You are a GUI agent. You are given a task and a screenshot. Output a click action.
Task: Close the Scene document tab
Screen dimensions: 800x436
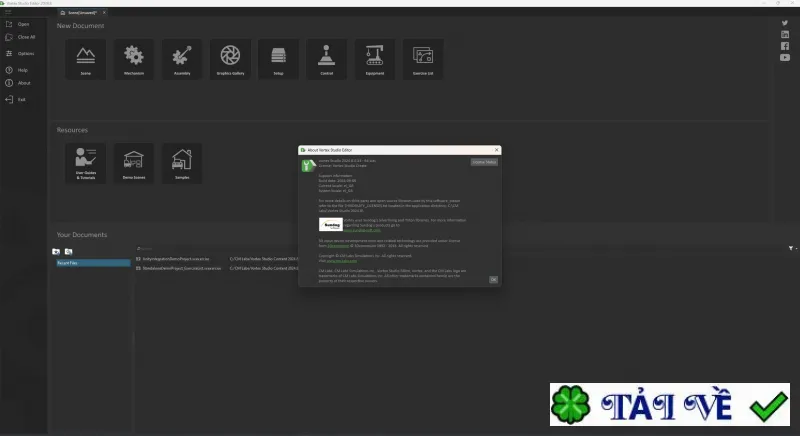click(x=104, y=13)
